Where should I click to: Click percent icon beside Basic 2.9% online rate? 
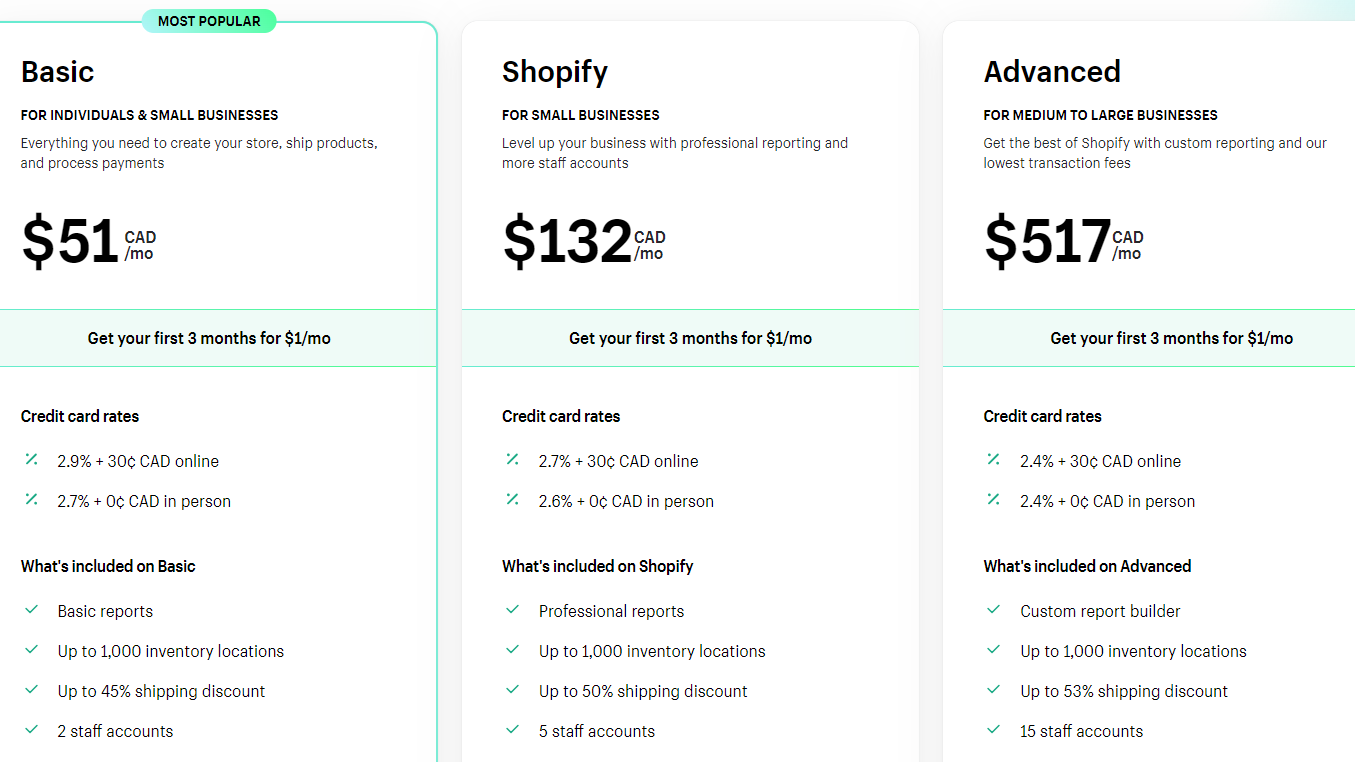pos(32,460)
